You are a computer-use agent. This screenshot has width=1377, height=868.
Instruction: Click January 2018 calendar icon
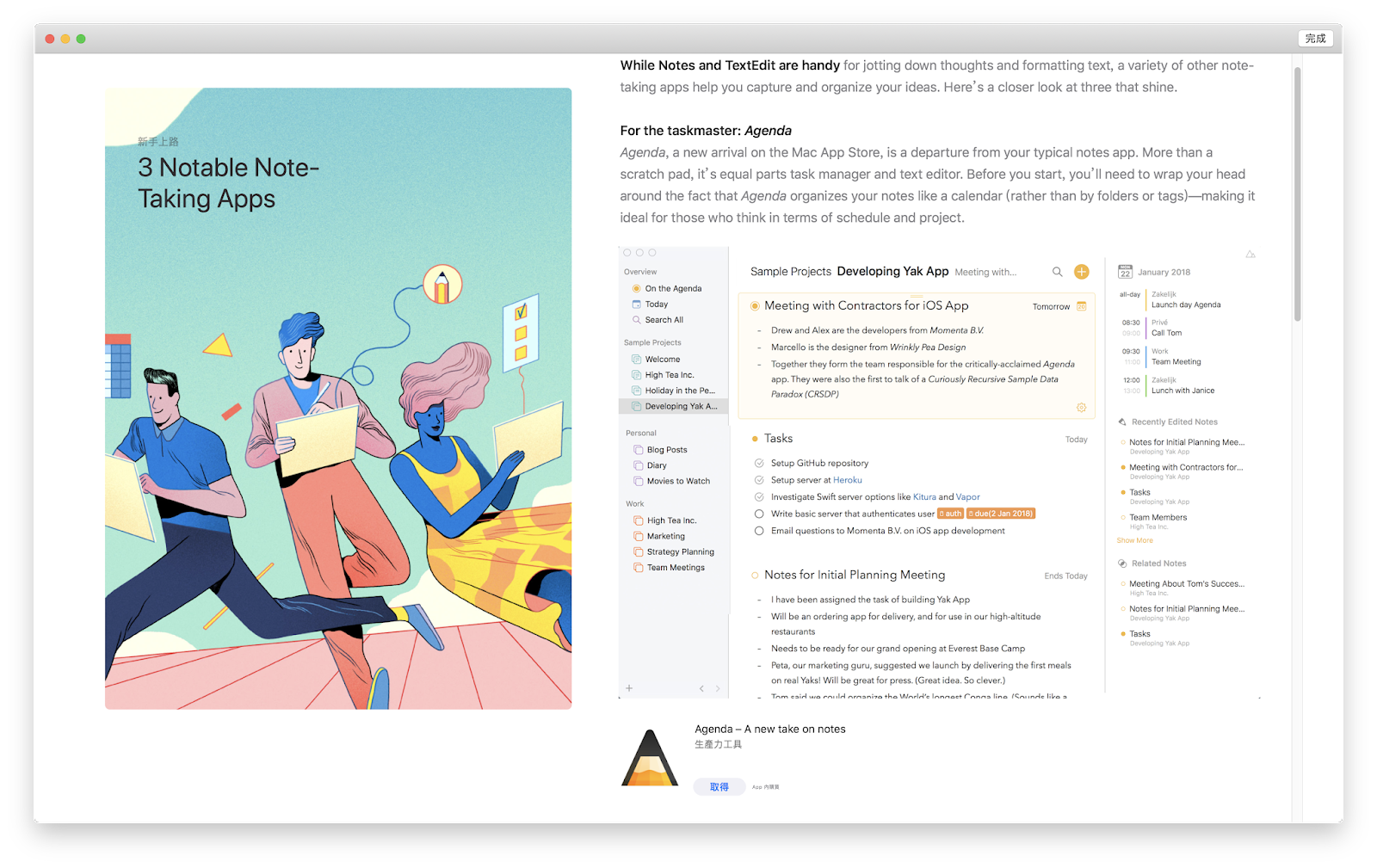click(1125, 272)
